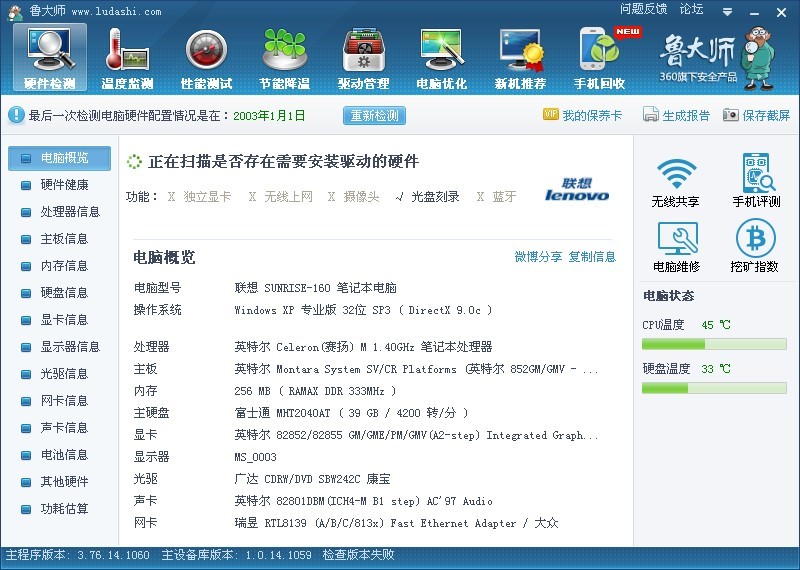This screenshot has height=570, width=800.
Task: Click the 联想 SUNRISE-160 笔记本电脑 model text
Action: (315, 288)
